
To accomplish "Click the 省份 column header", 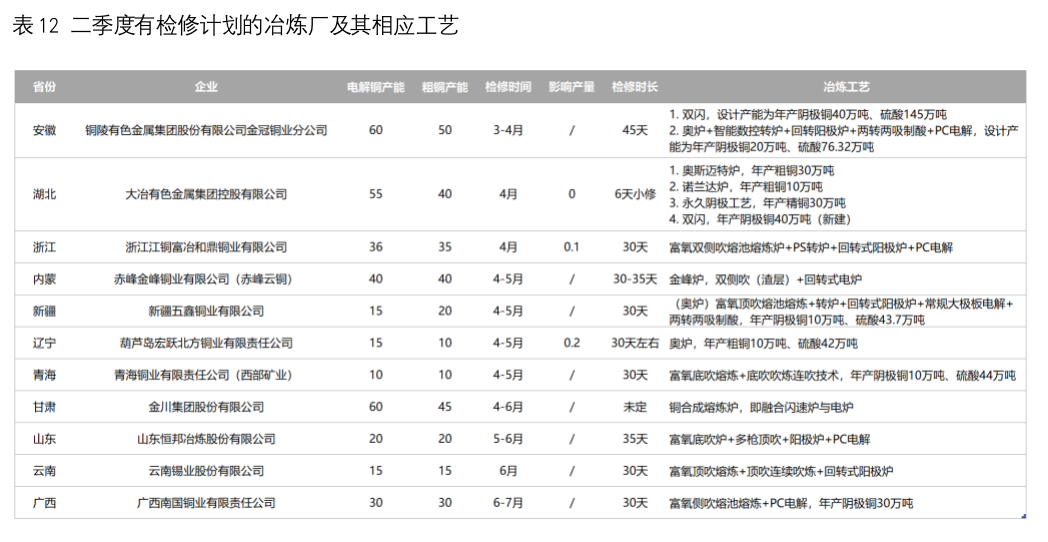I will click(x=44, y=87).
